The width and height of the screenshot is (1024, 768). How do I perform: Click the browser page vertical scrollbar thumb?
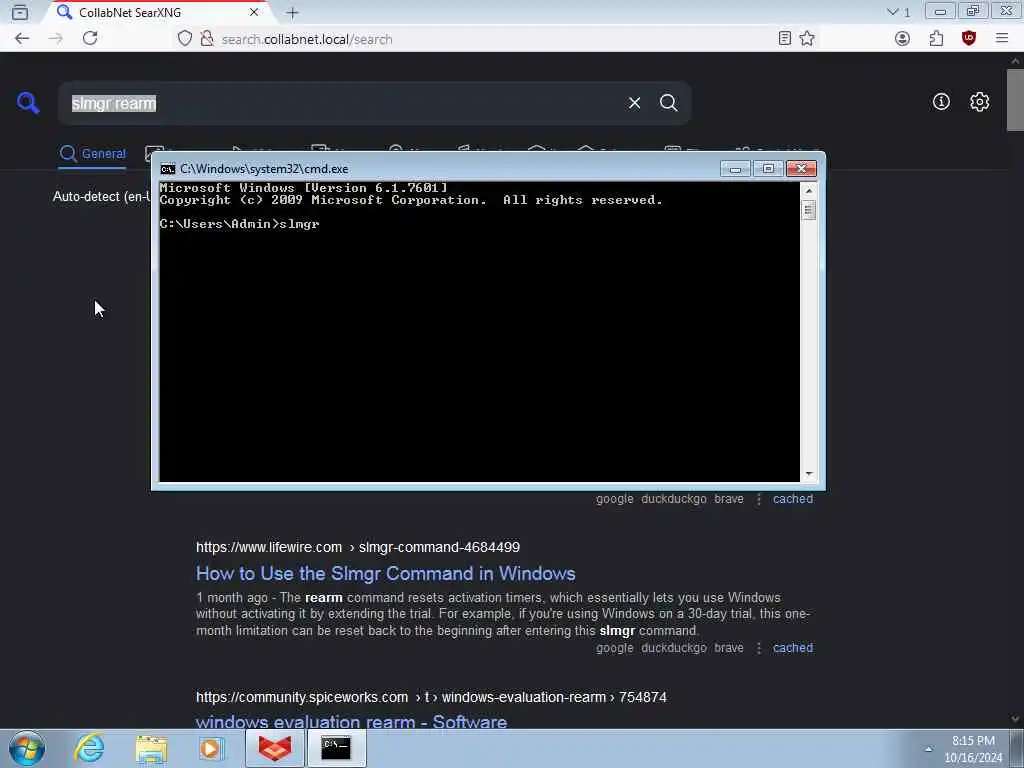(x=1015, y=99)
